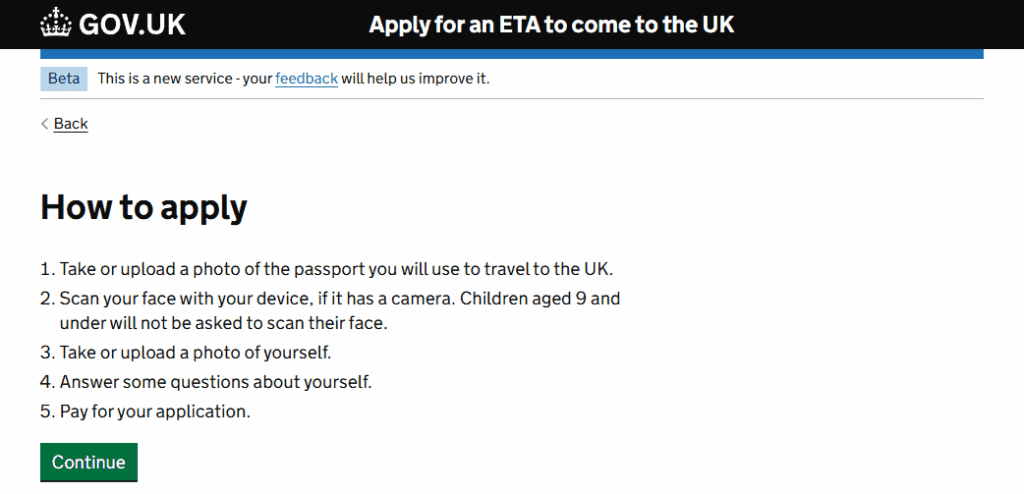The width and height of the screenshot is (1024, 494).
Task: Click the blue bar beneath the header
Action: click(511, 54)
